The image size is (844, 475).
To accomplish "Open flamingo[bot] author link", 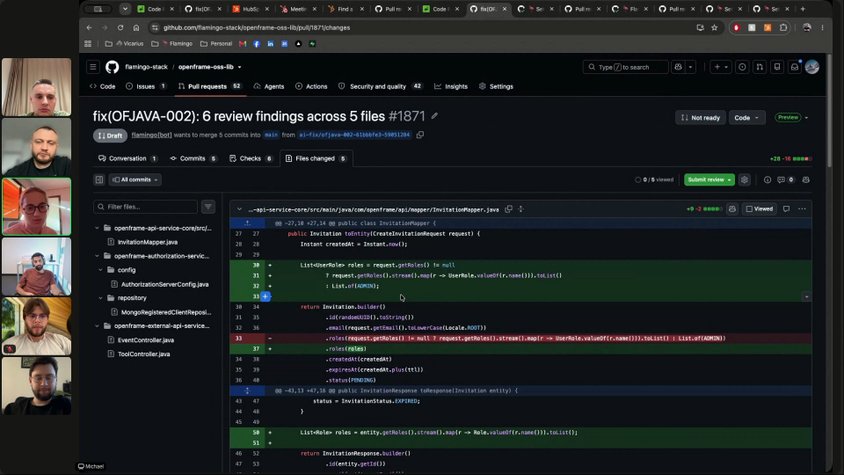I will (152, 135).
